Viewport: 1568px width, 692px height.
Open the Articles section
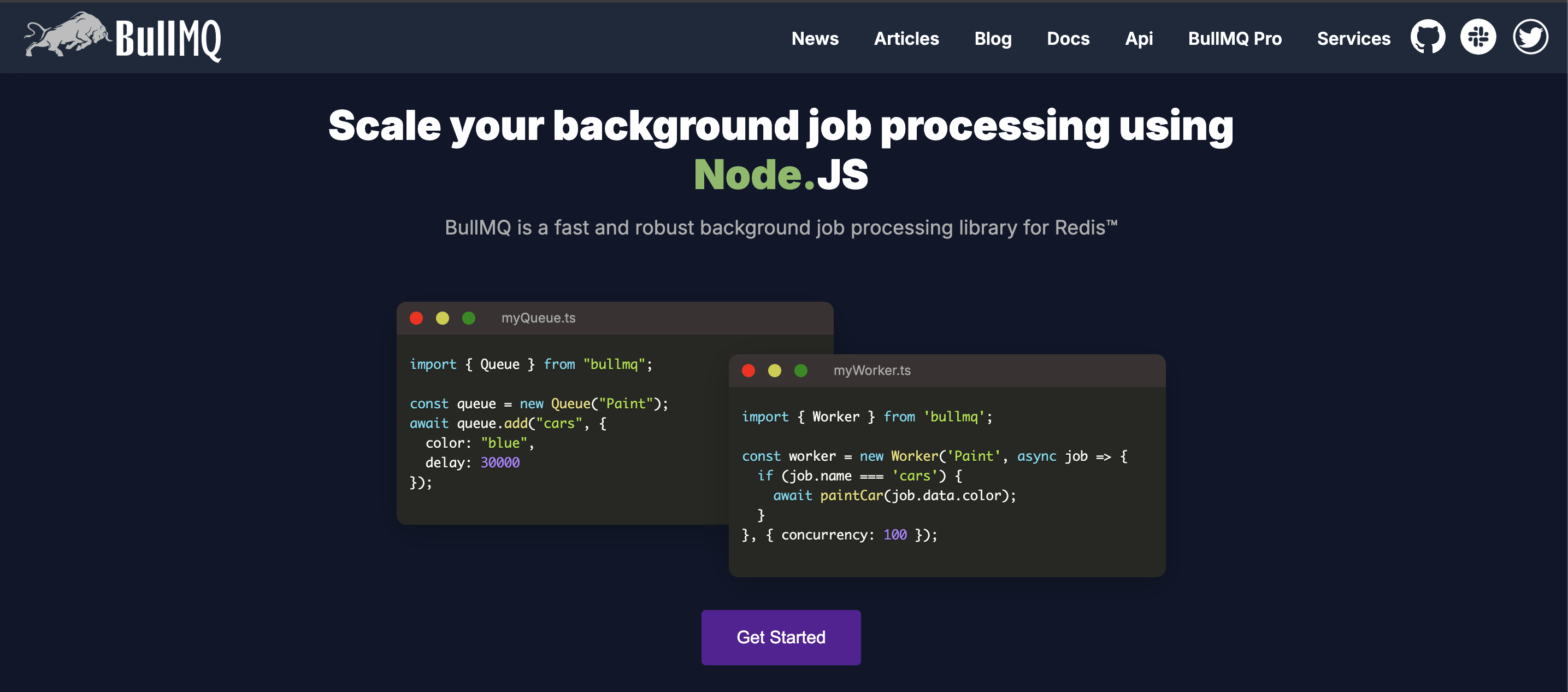tap(906, 38)
